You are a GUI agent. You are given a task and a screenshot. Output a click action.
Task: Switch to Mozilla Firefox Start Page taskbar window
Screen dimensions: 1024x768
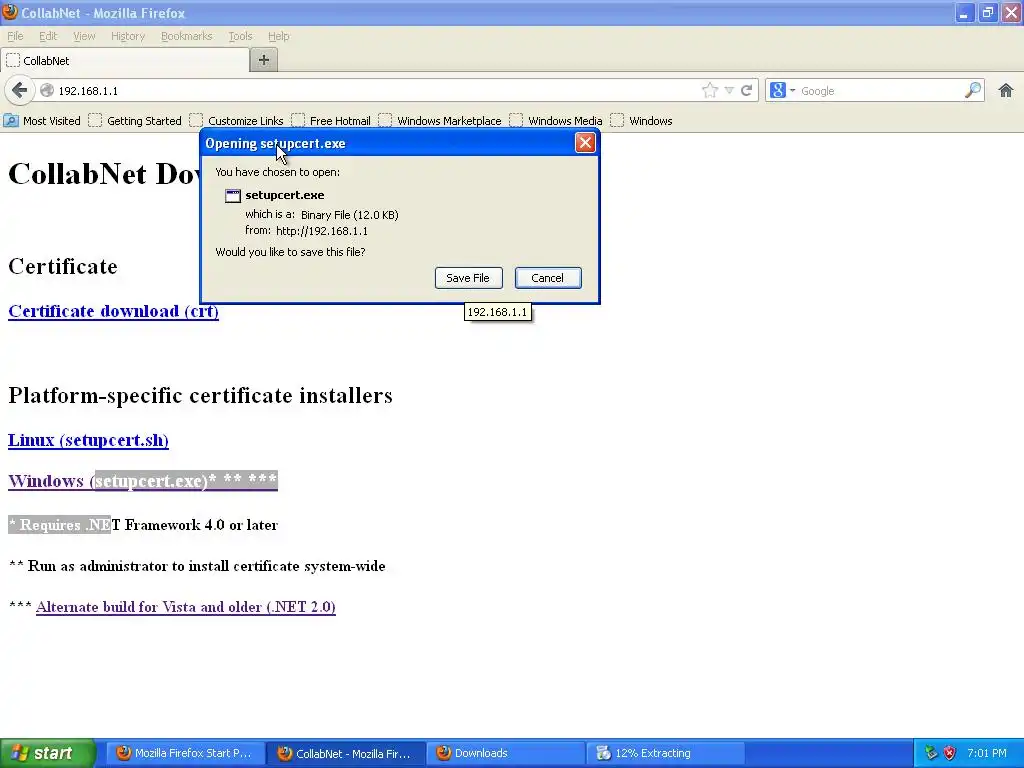185,753
